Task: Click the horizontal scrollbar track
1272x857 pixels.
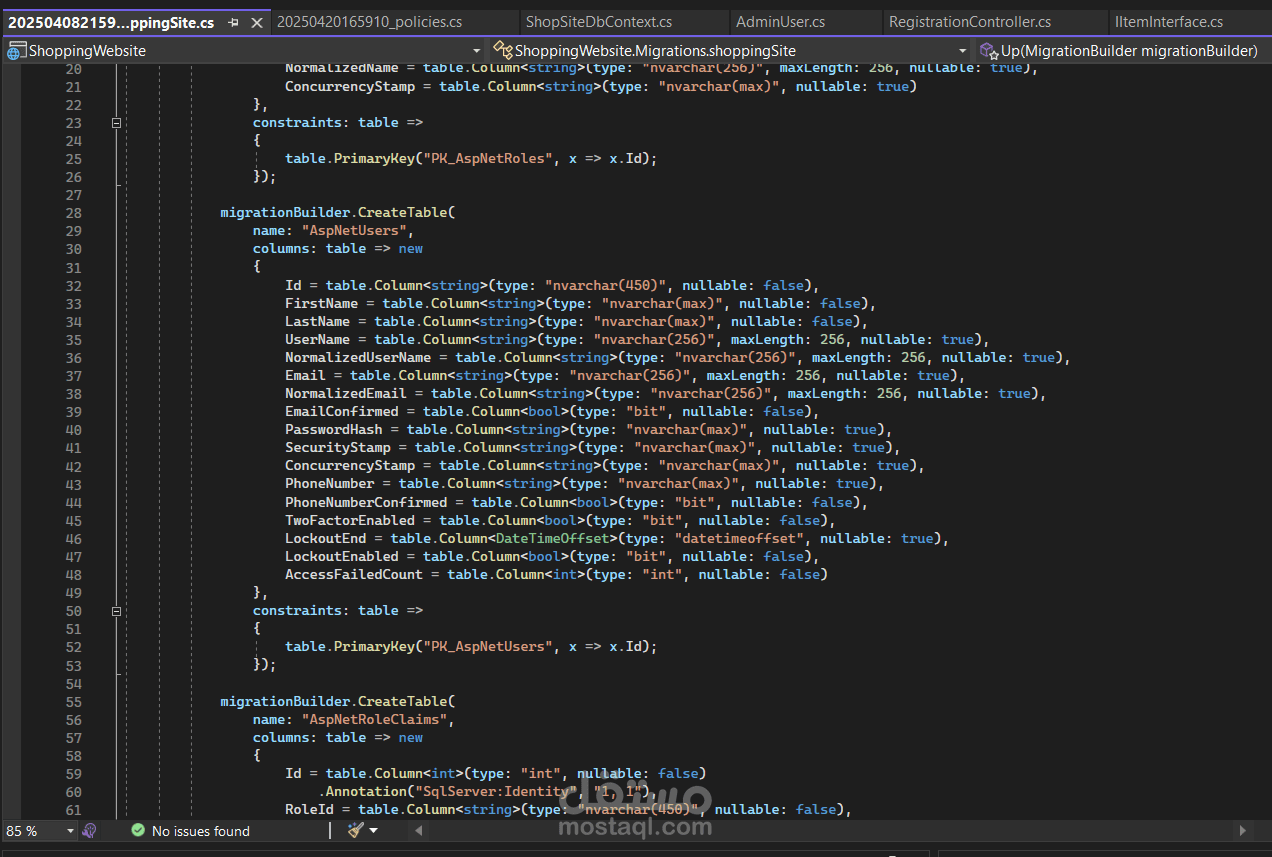Action: pos(831,830)
